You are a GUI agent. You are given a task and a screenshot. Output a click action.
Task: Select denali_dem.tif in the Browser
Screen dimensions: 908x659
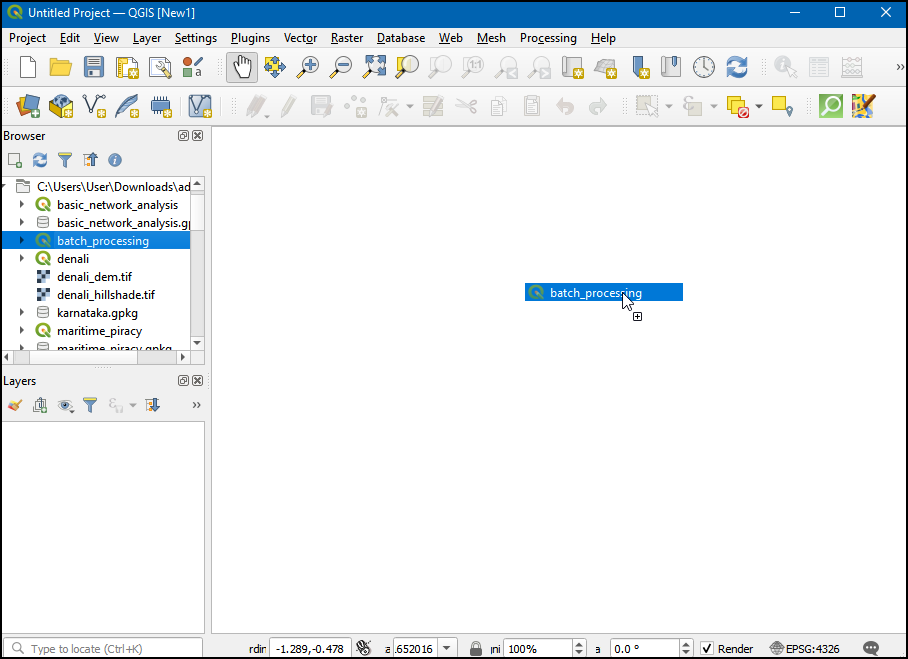tap(94, 277)
